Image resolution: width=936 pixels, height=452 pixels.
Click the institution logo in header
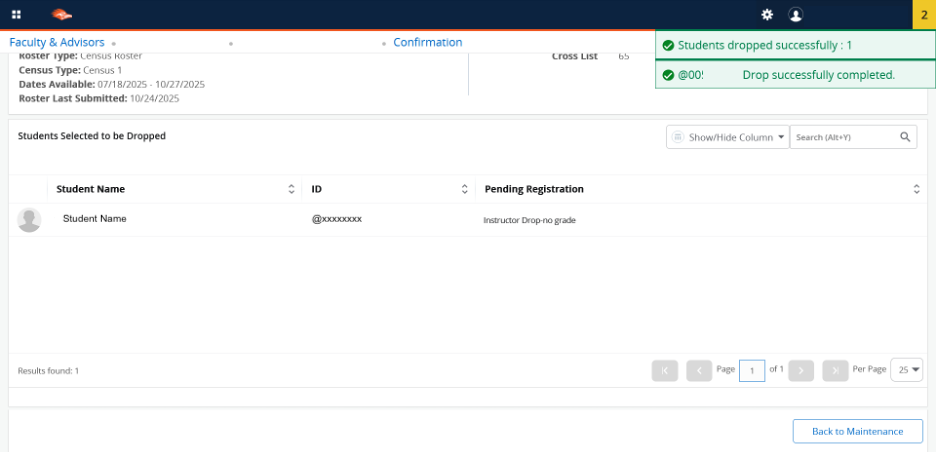(x=62, y=15)
